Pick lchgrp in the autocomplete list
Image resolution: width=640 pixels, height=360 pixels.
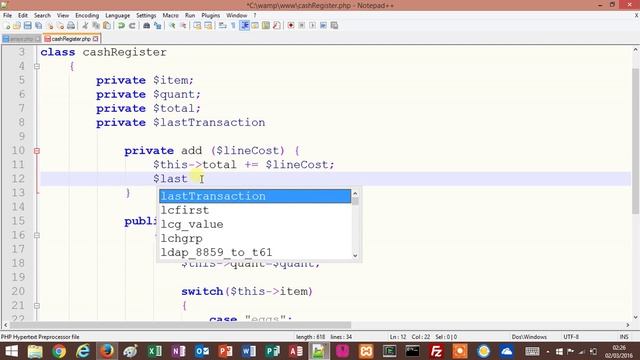tap(255, 238)
